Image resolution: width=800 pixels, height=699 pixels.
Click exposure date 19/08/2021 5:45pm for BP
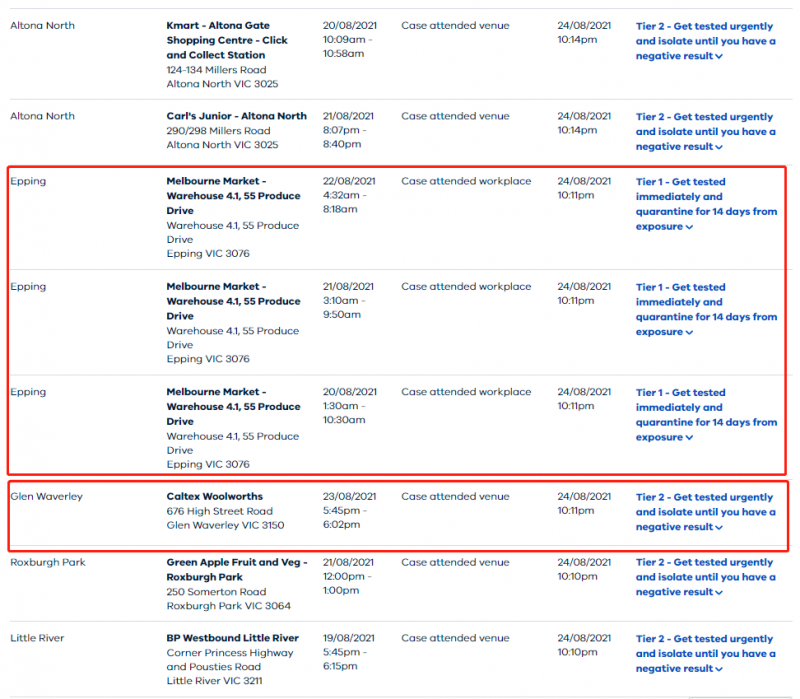(348, 652)
